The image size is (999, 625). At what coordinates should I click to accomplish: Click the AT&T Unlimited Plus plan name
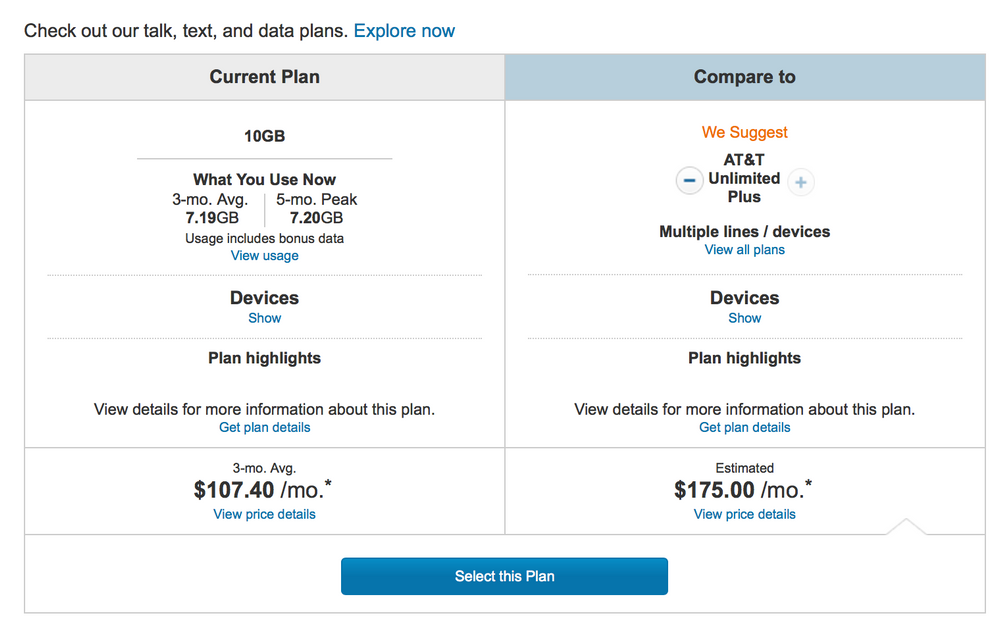745,178
